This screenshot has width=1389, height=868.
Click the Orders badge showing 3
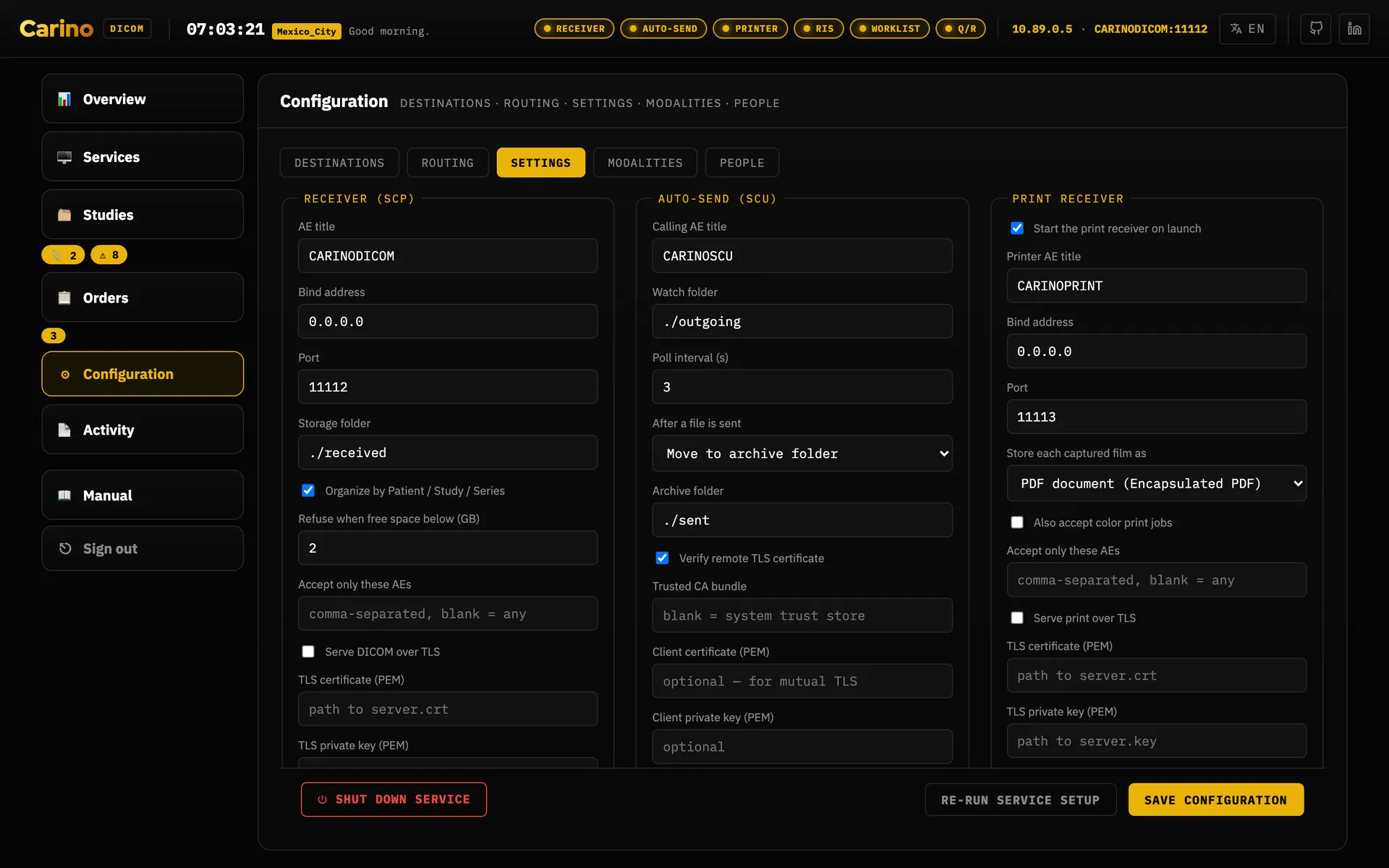(x=54, y=336)
